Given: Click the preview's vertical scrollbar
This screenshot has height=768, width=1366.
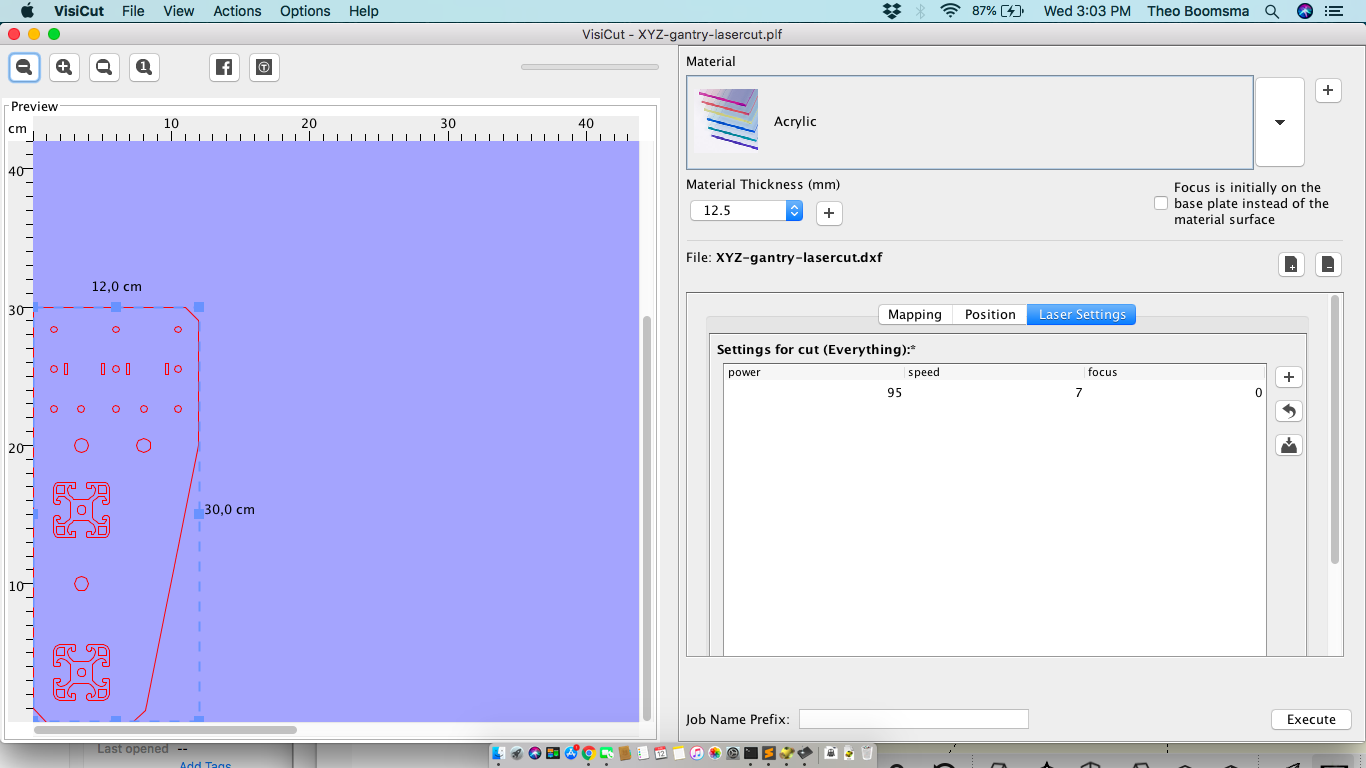Looking at the screenshot, I should click(x=647, y=518).
